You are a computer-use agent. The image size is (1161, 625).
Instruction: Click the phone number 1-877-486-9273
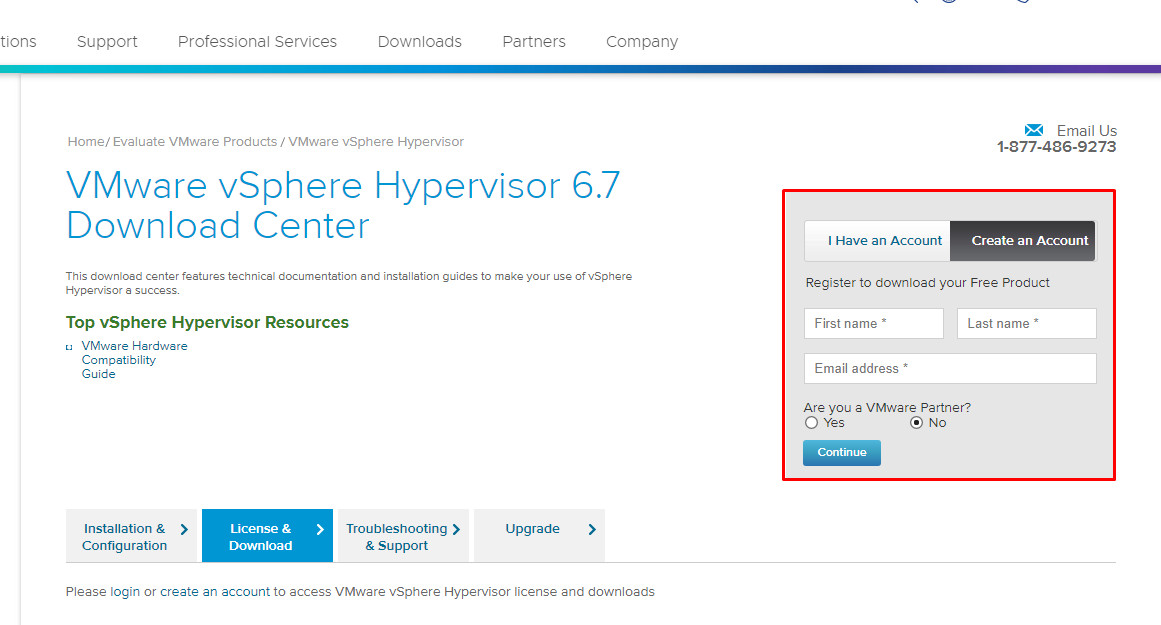(x=1057, y=147)
